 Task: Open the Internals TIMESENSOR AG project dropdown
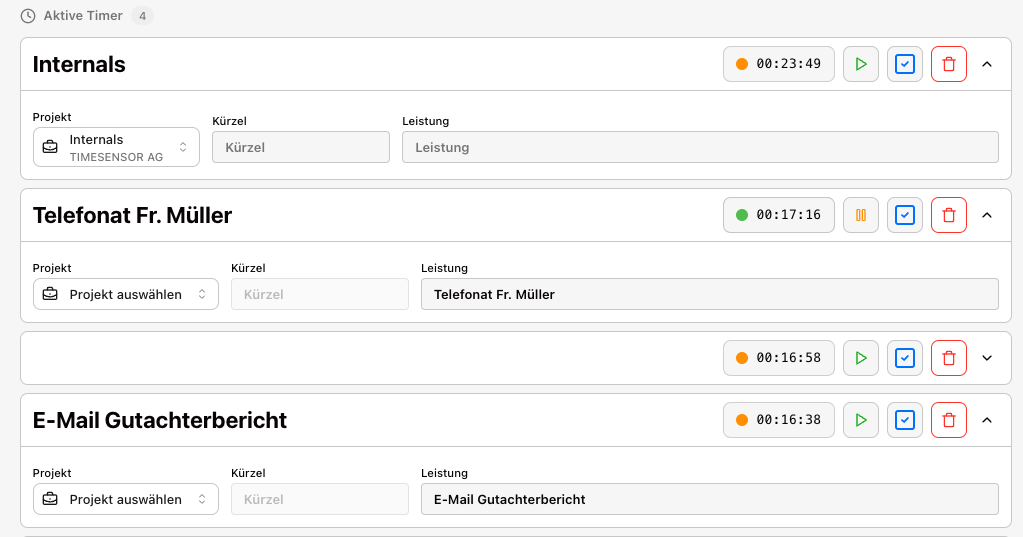point(116,147)
